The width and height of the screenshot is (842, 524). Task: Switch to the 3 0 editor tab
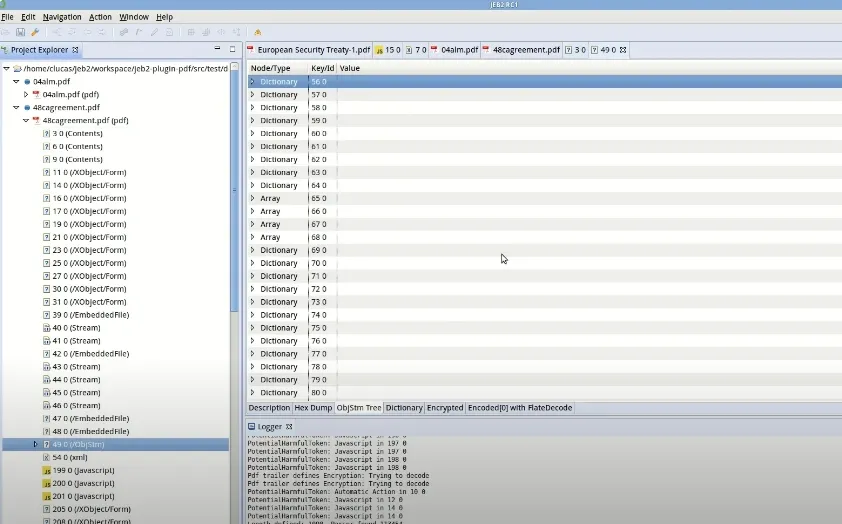[575, 50]
